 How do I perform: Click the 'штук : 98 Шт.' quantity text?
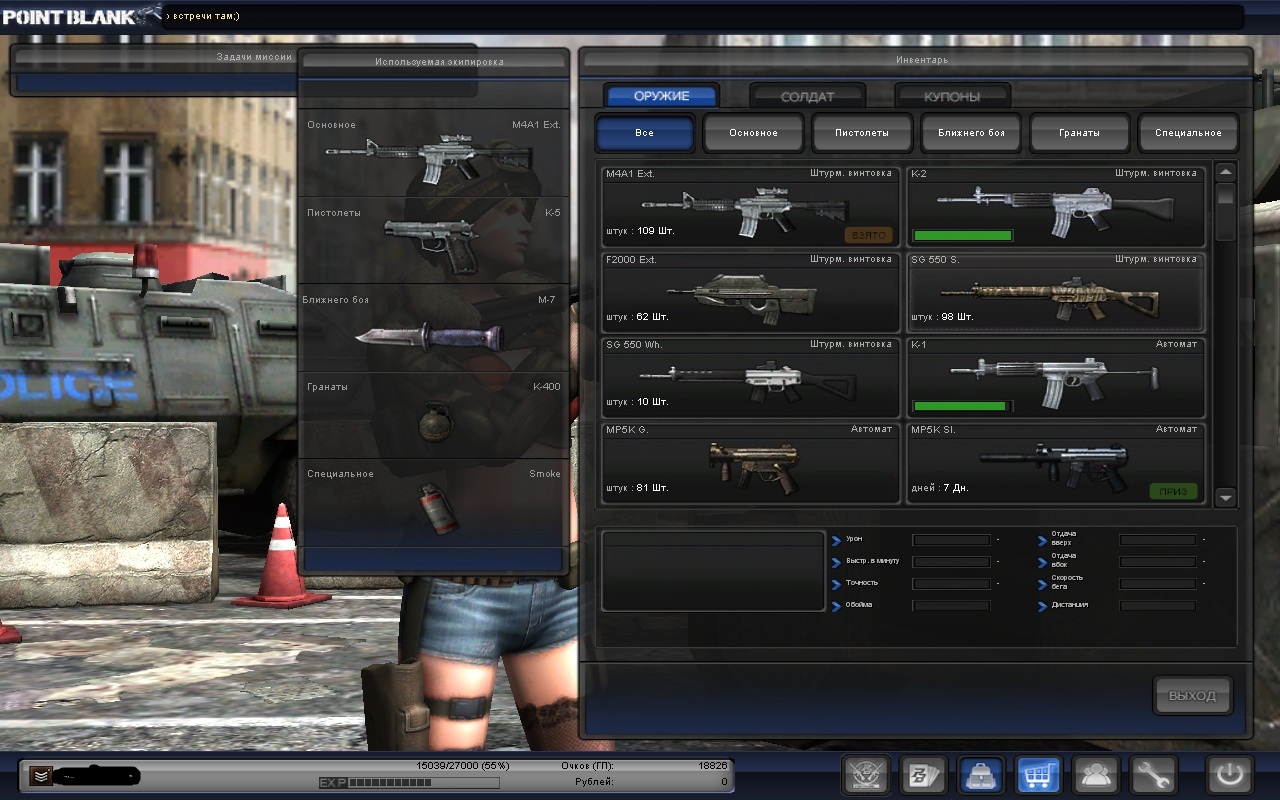point(945,317)
